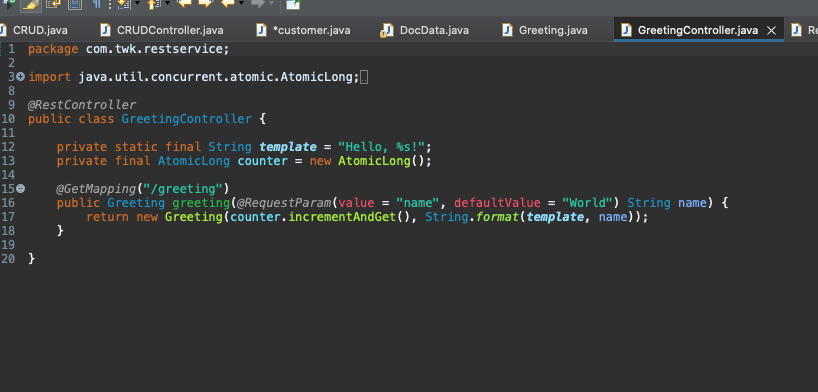
Task: Click the counter field name on line 13
Action: [262, 161]
